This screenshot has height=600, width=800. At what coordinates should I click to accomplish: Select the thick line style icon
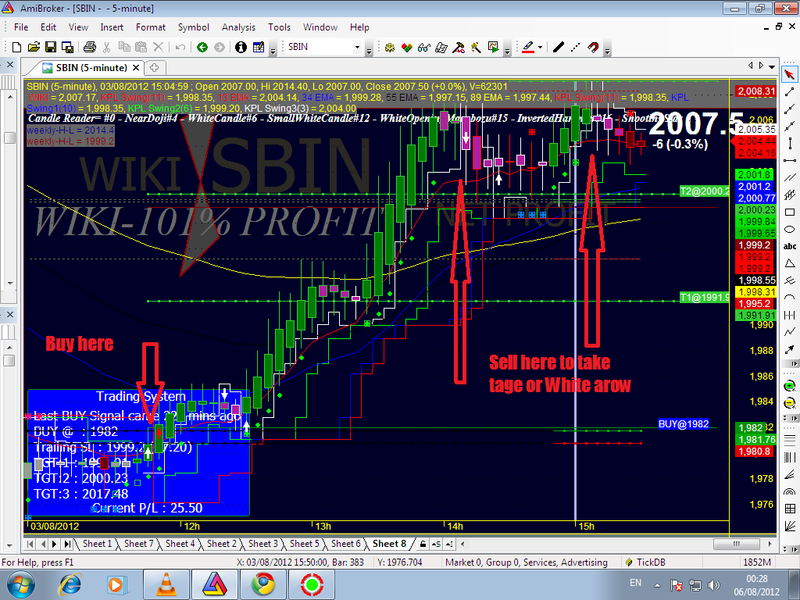pos(558,47)
